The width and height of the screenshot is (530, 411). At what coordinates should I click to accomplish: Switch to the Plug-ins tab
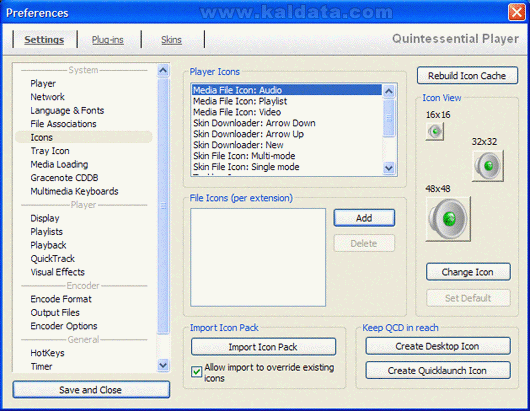click(107, 40)
